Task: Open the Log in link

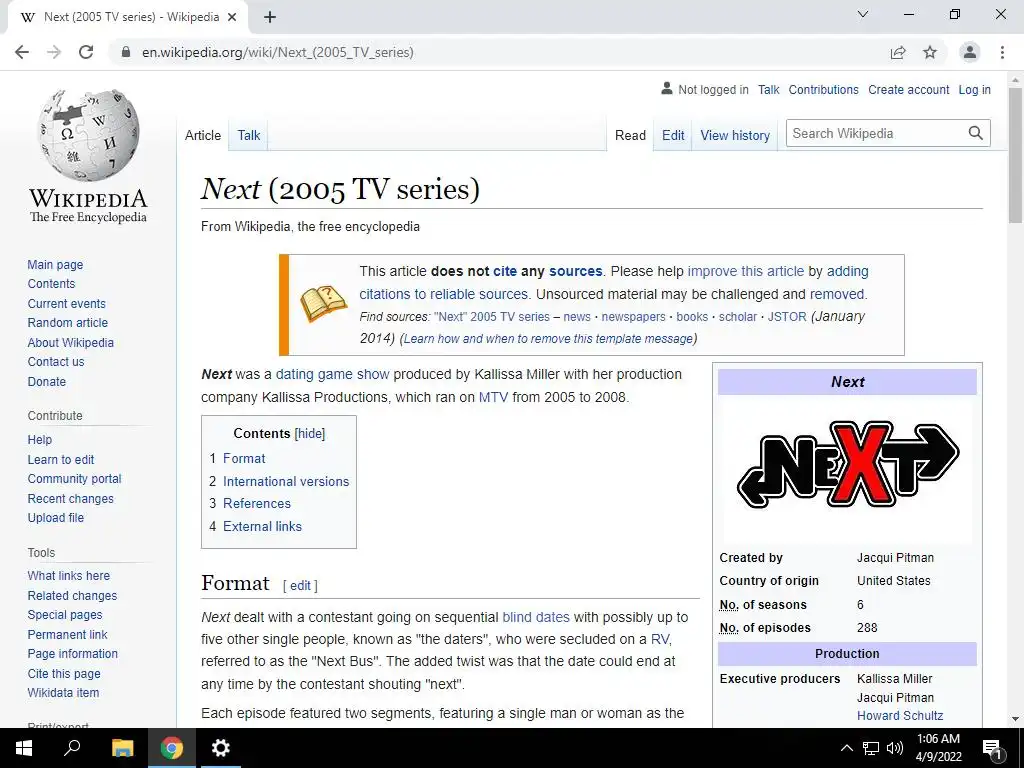Action: click(x=974, y=89)
